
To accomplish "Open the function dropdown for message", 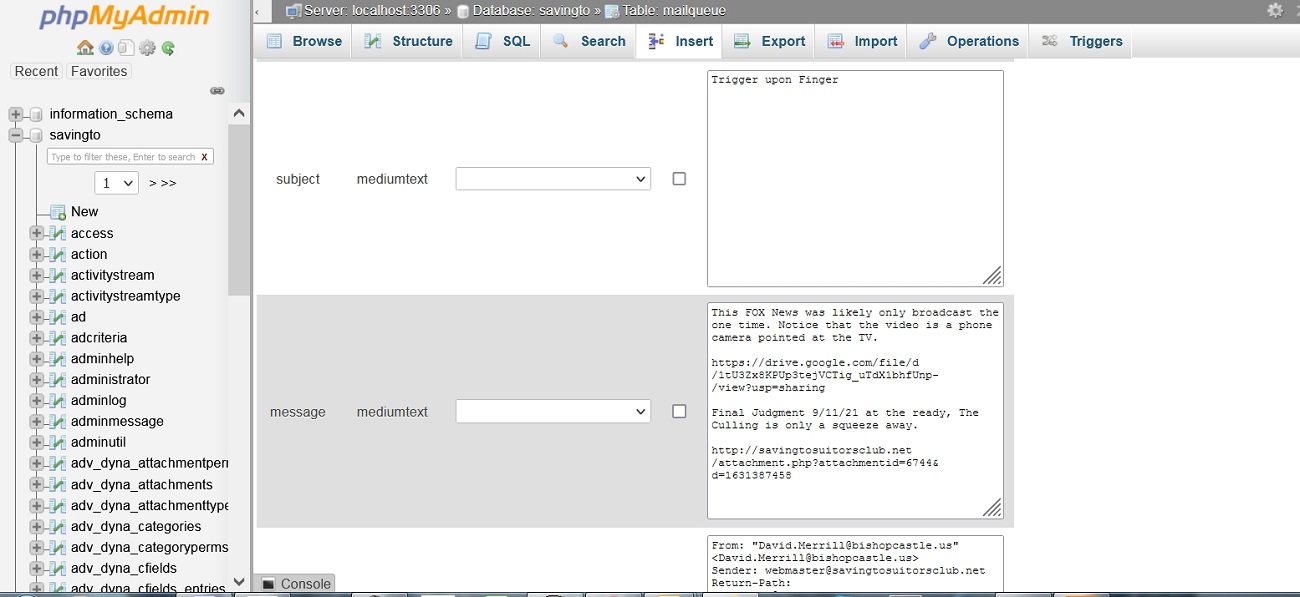I will click(x=553, y=411).
